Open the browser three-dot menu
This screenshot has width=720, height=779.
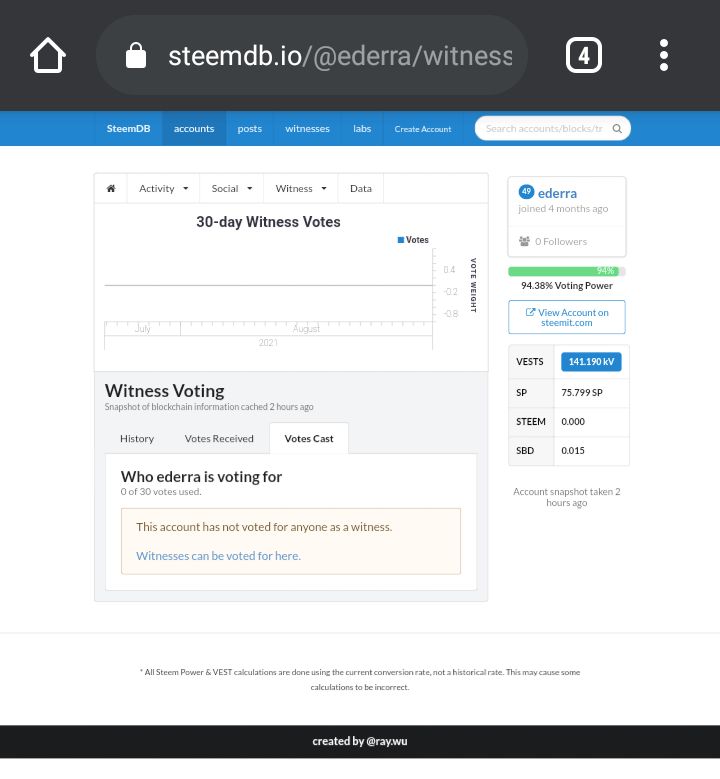coord(664,55)
